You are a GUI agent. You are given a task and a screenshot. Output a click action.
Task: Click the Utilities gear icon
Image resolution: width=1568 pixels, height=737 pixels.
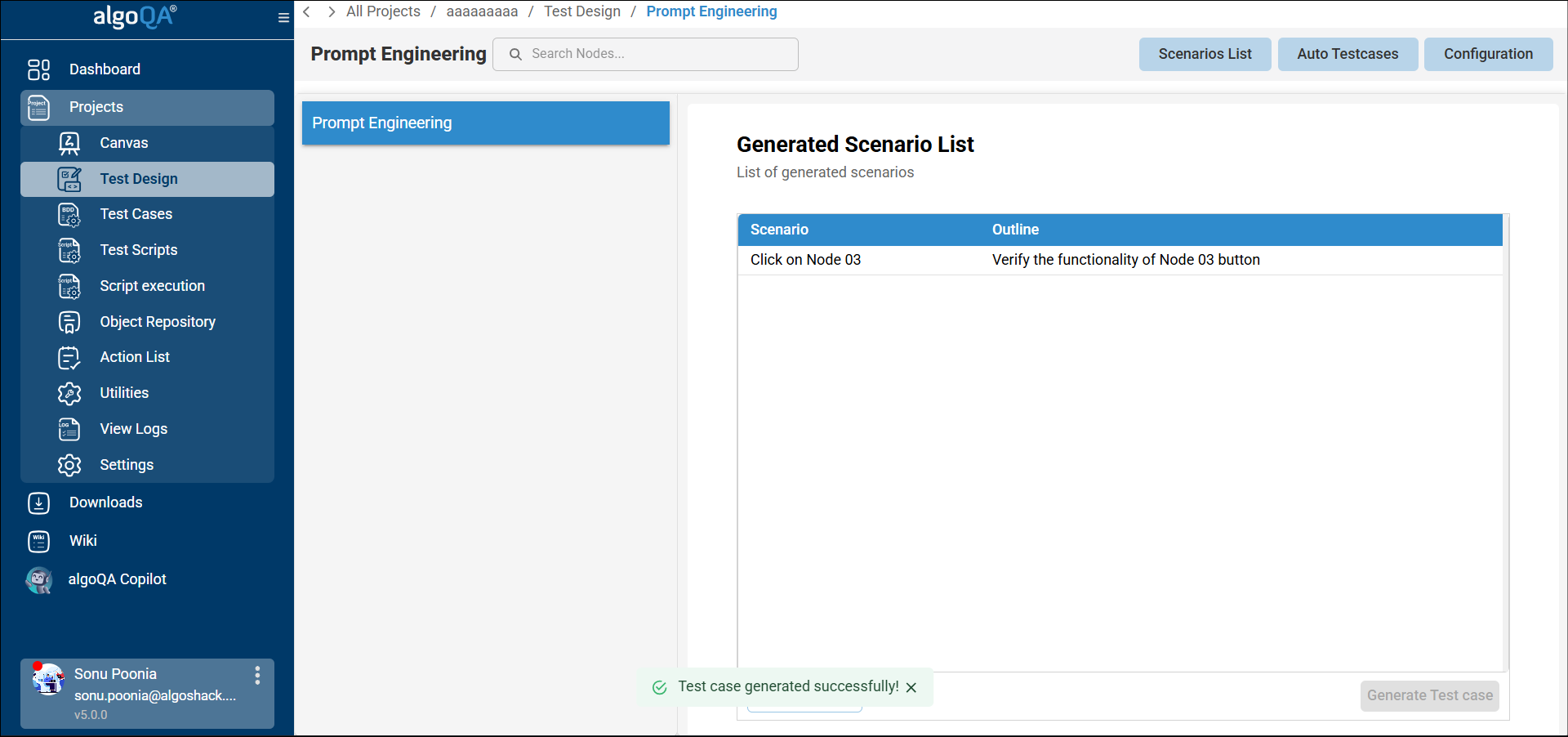point(69,394)
